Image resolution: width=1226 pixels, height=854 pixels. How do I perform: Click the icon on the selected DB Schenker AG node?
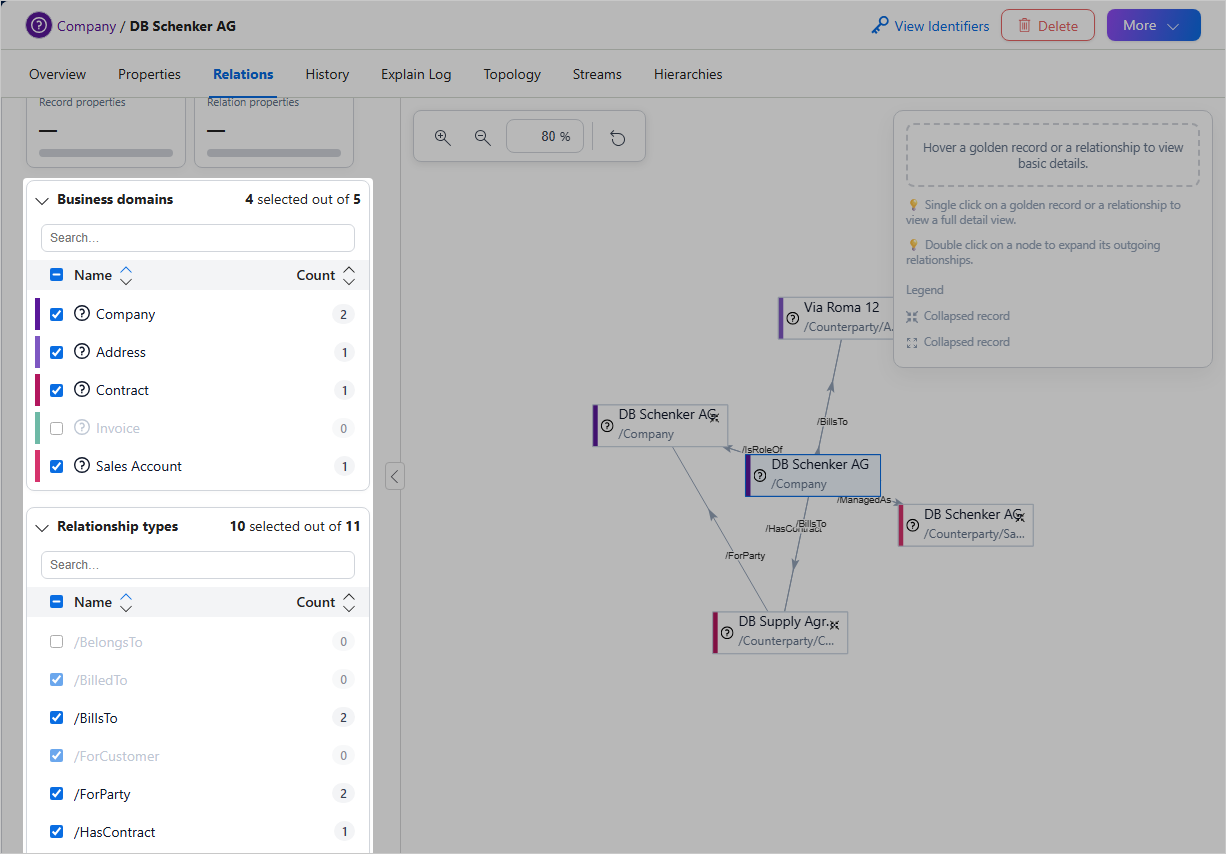coord(759,475)
